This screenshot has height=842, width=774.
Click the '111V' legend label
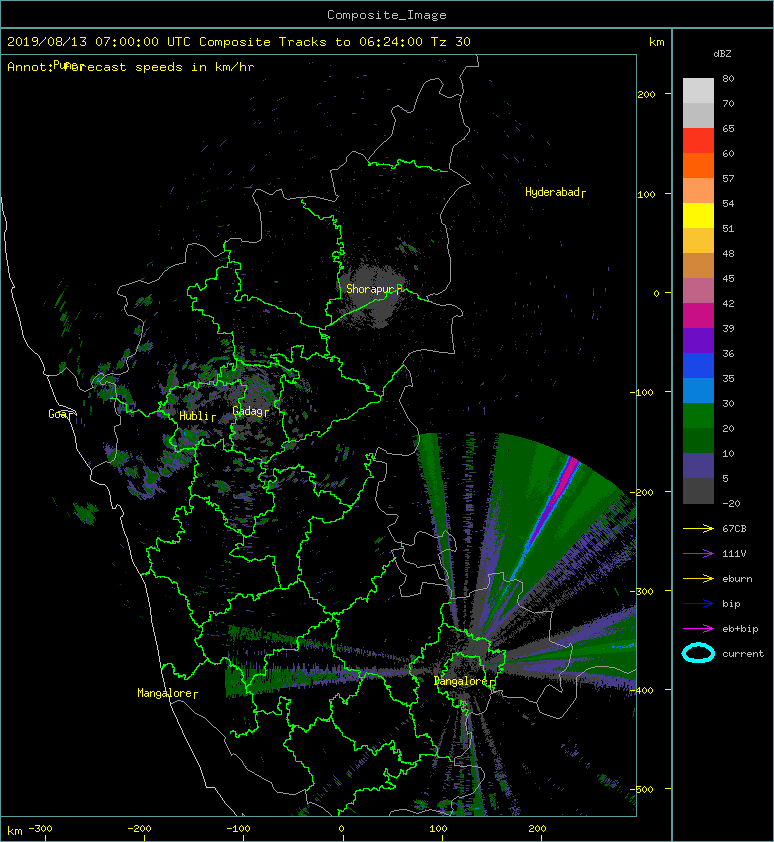click(734, 554)
